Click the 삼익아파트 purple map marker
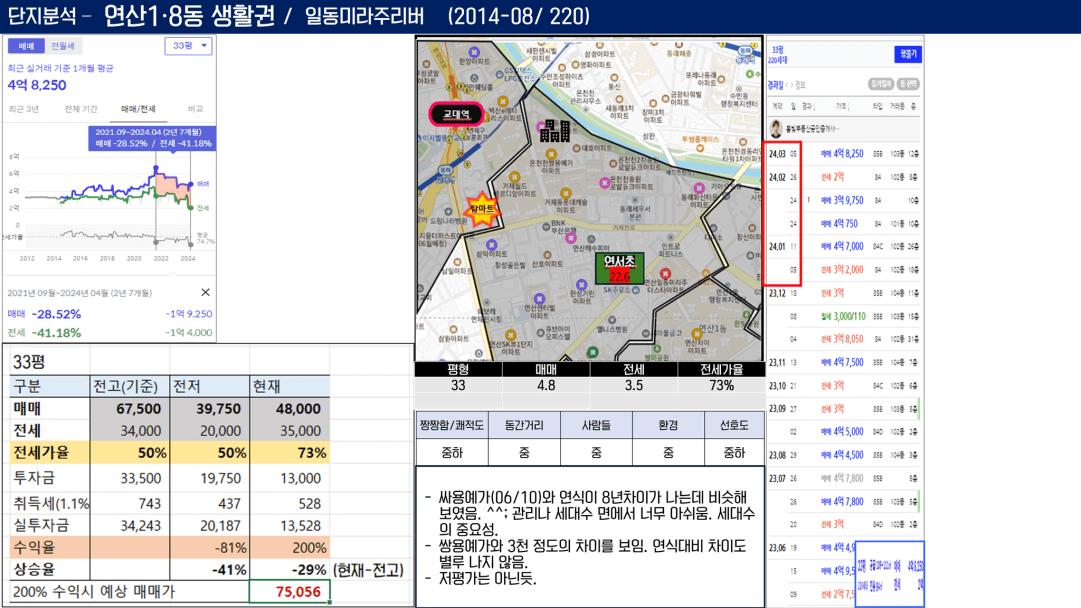 pos(492,245)
